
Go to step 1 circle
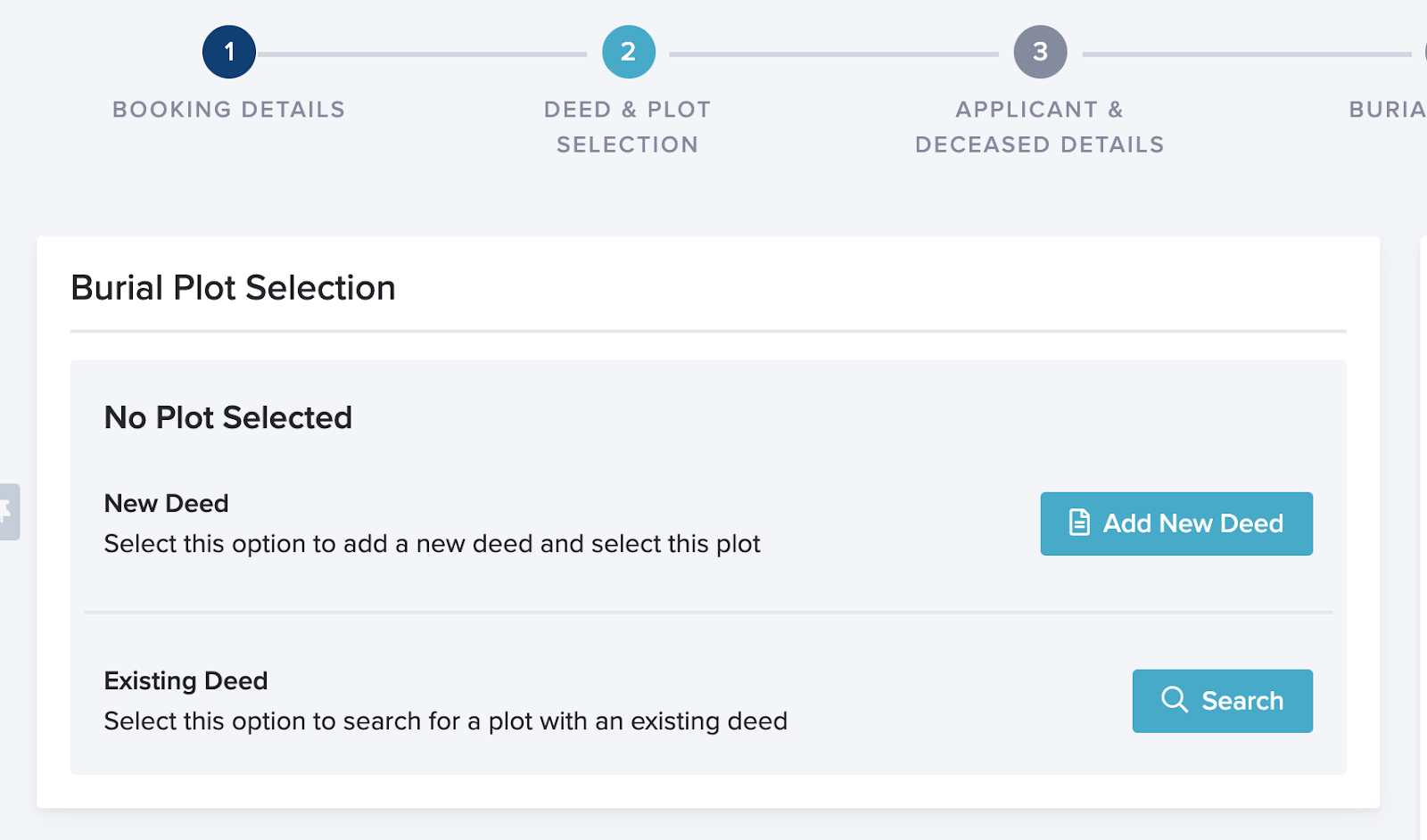pos(229,53)
